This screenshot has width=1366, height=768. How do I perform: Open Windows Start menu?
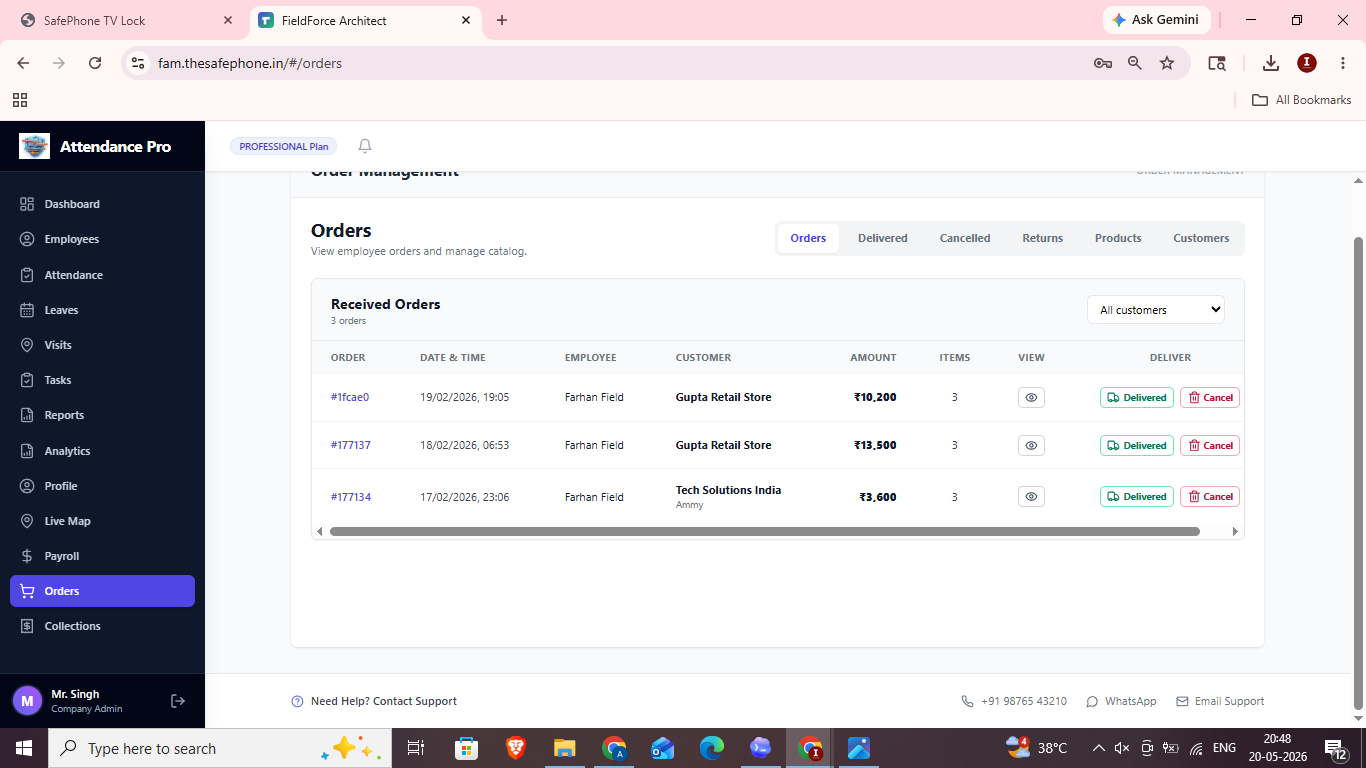tap(24, 748)
